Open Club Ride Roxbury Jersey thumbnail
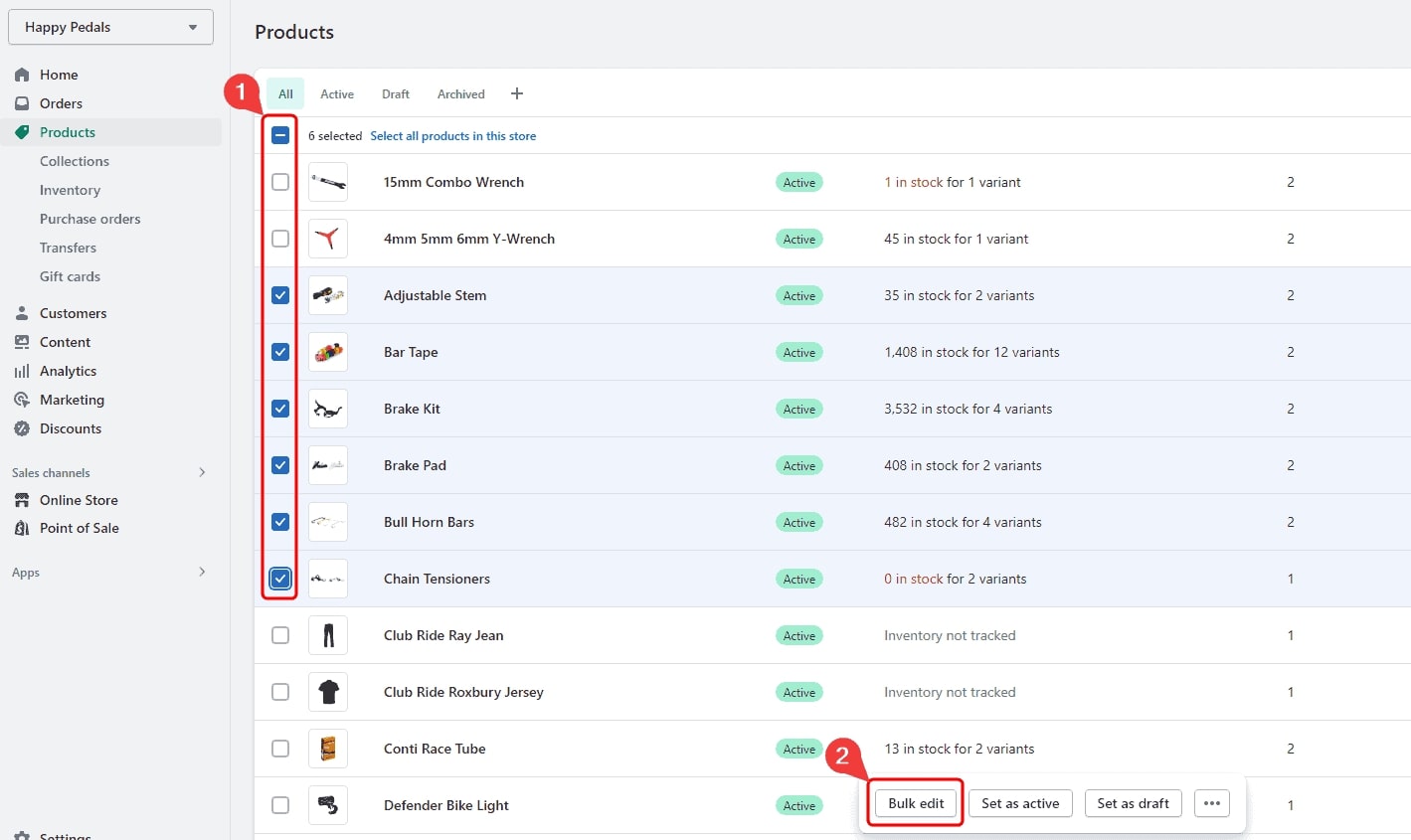The height and width of the screenshot is (840, 1411). click(x=328, y=692)
